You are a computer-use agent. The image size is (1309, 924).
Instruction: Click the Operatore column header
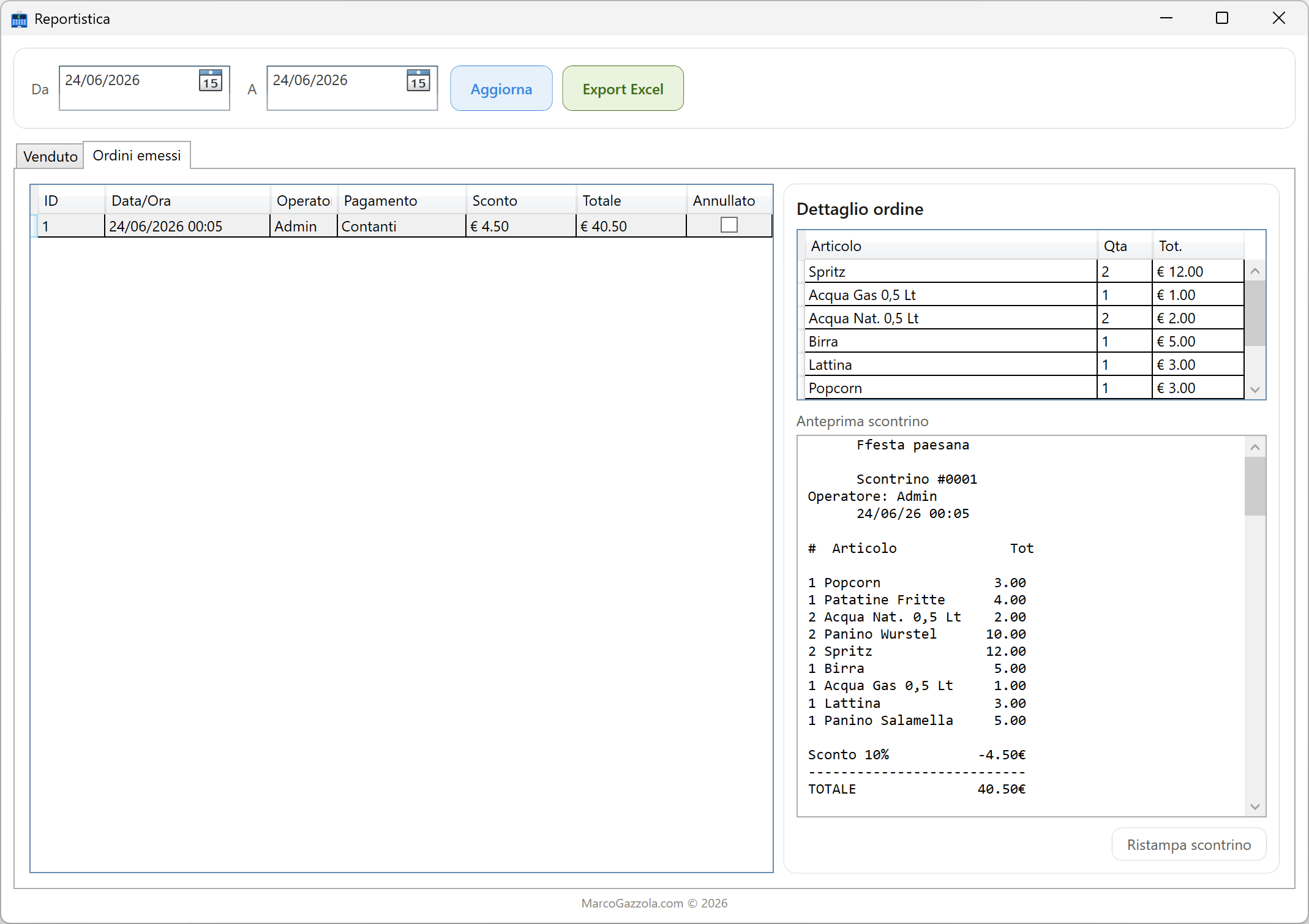tap(304, 200)
